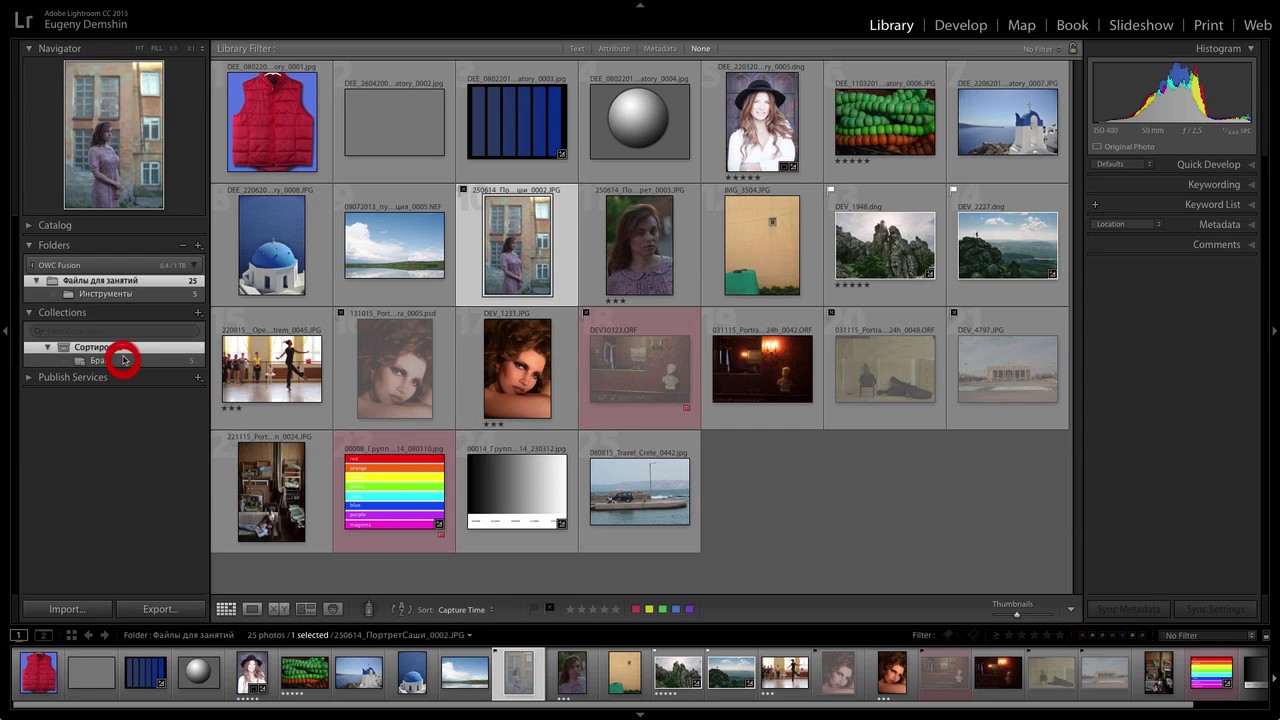The image size is (1280, 720).
Task: Select the red vest photo thumbnail
Action: (272, 122)
